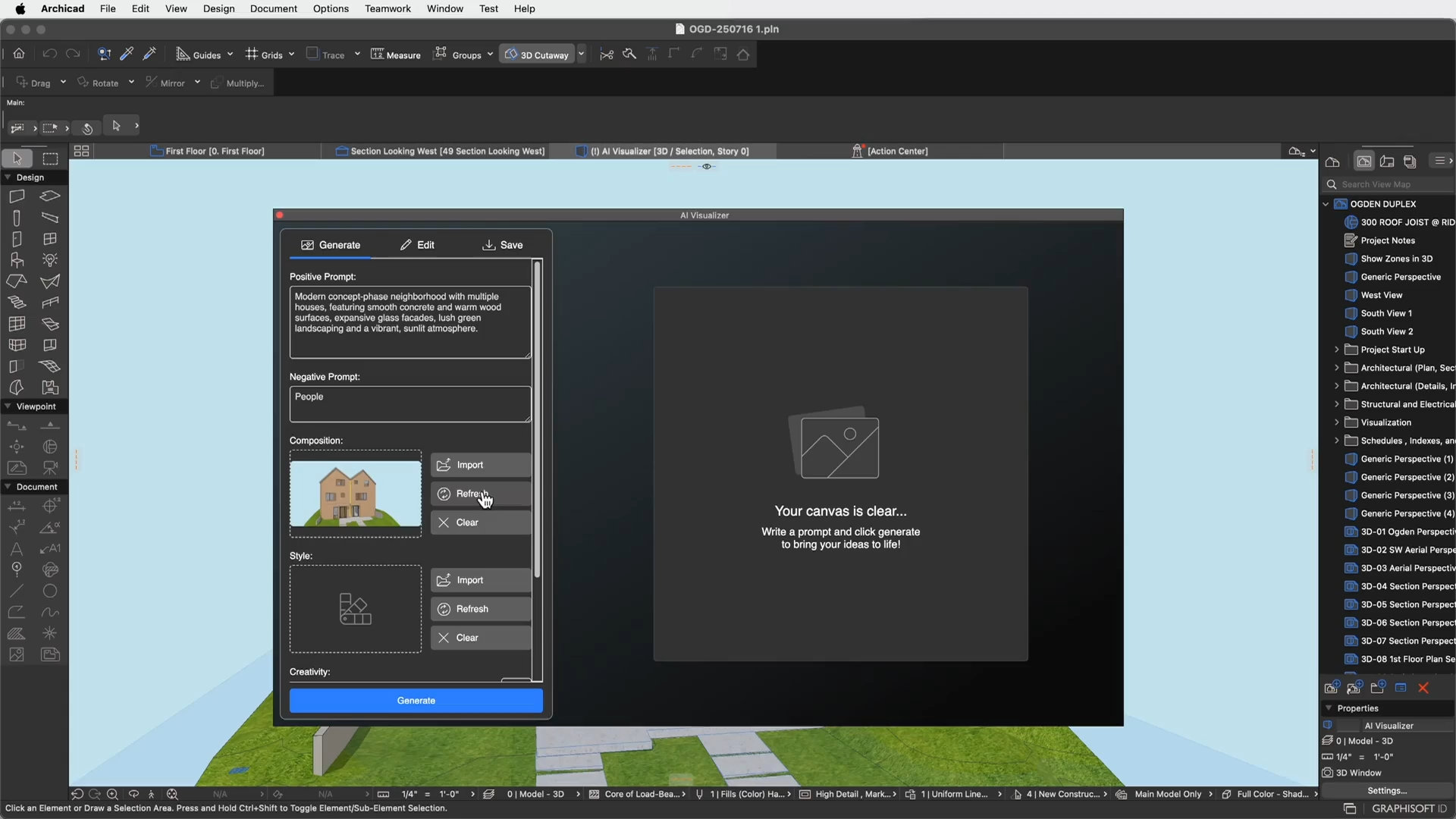
Task: Open First Floor view tab
Action: tap(207, 151)
